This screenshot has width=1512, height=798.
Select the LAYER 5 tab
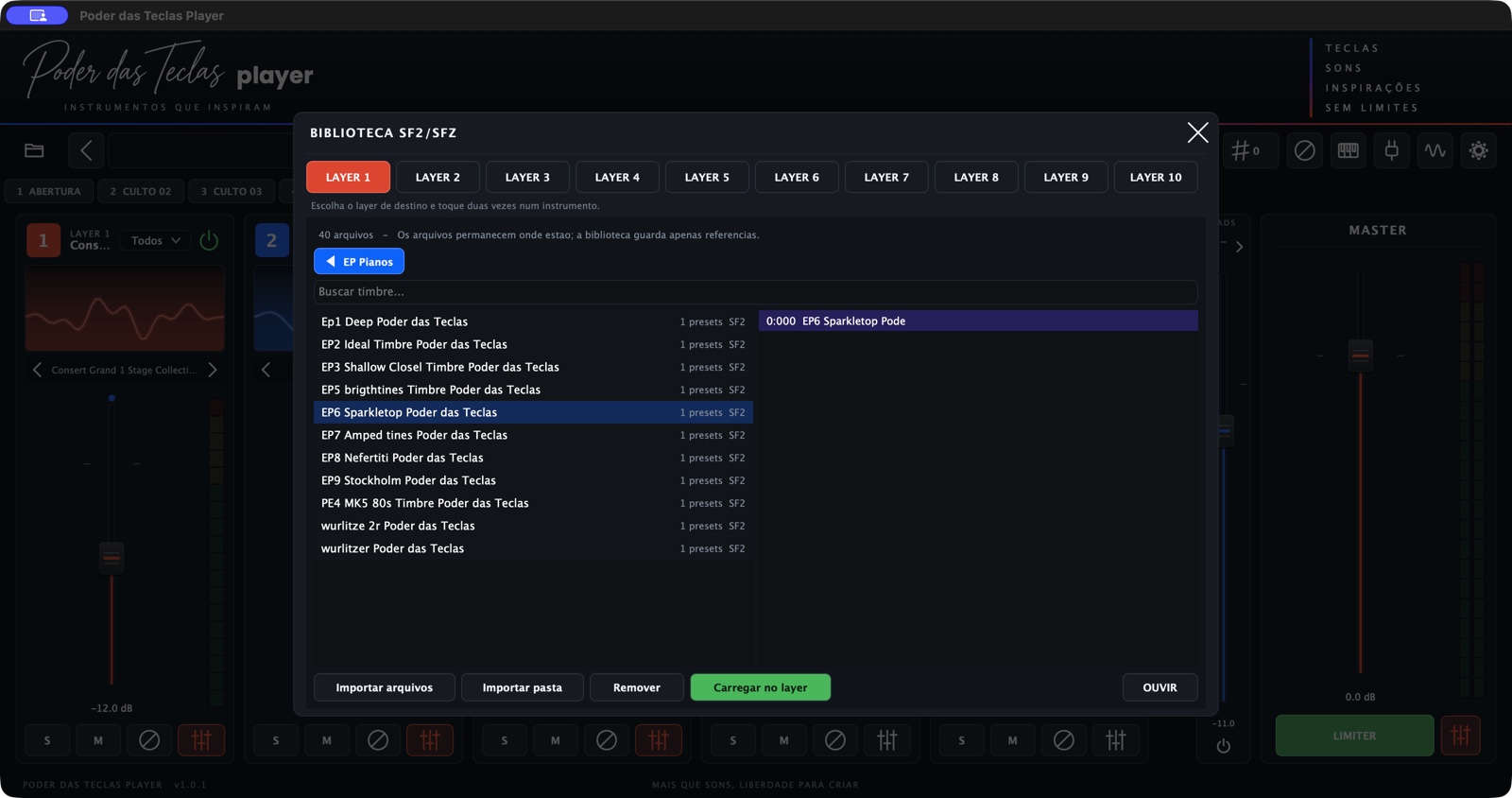[x=707, y=178]
